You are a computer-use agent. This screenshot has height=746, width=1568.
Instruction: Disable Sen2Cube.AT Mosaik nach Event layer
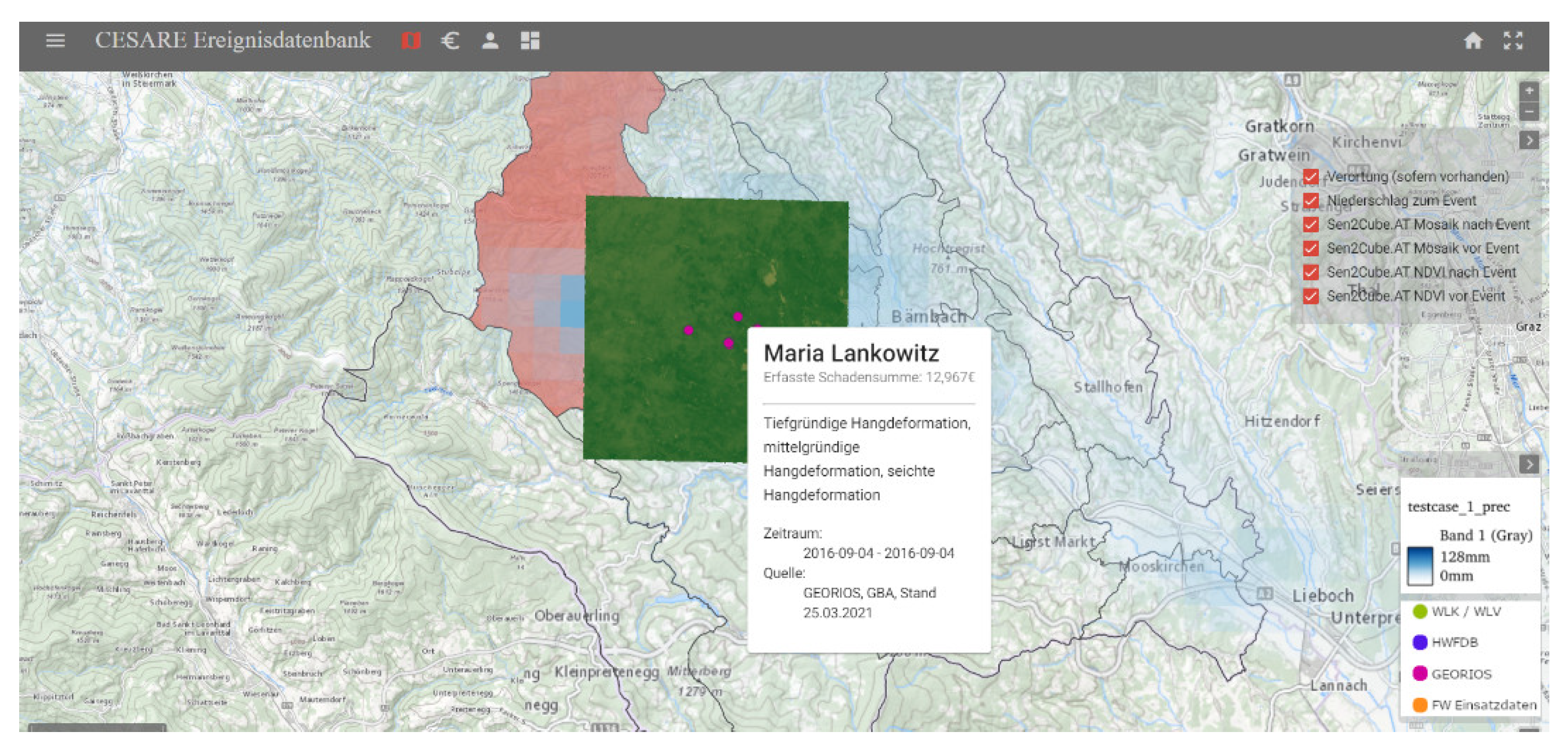(1311, 225)
